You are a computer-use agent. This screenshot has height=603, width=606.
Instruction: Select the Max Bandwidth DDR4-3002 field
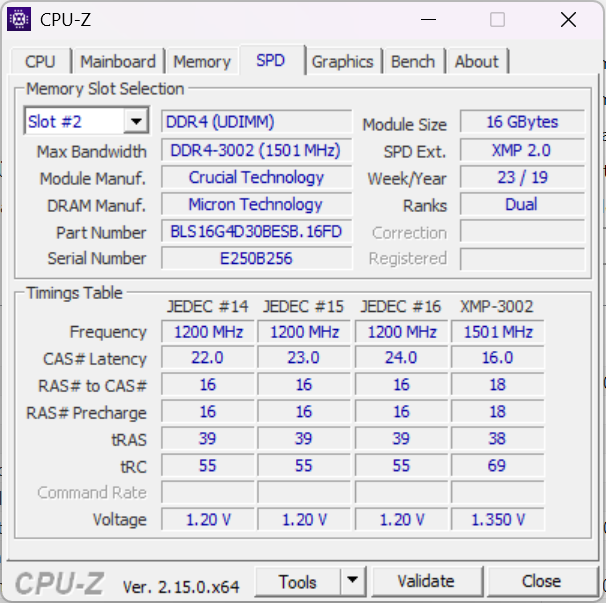256,151
